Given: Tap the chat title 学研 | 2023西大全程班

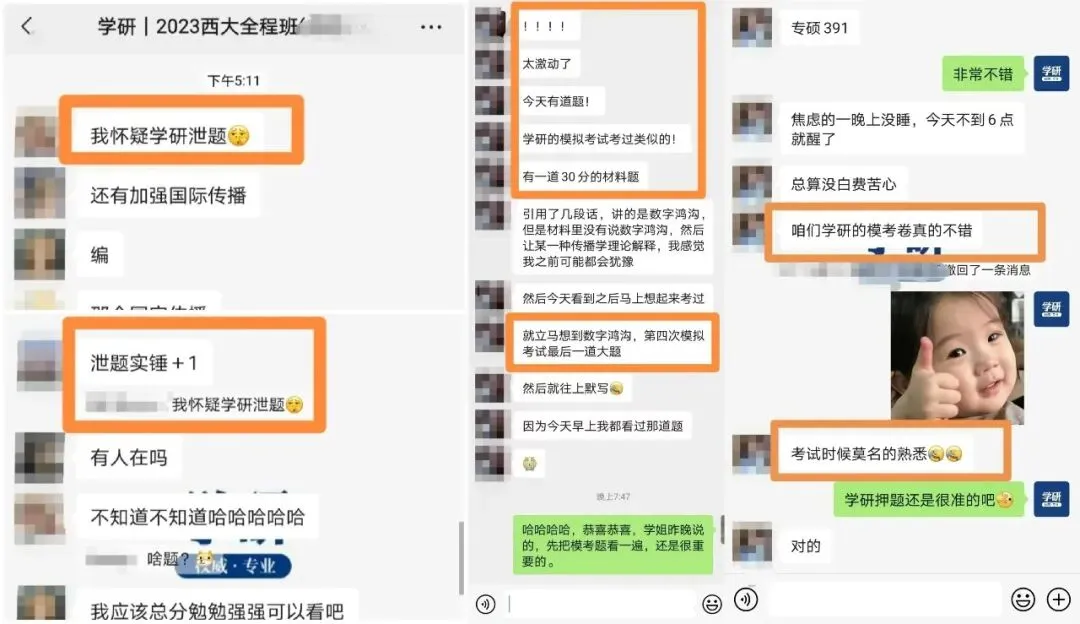Looking at the screenshot, I should click(198, 27).
